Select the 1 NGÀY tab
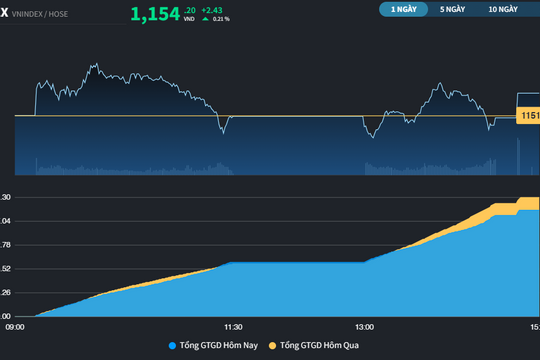Image resolution: width=540 pixels, height=360 pixels. [403, 9]
